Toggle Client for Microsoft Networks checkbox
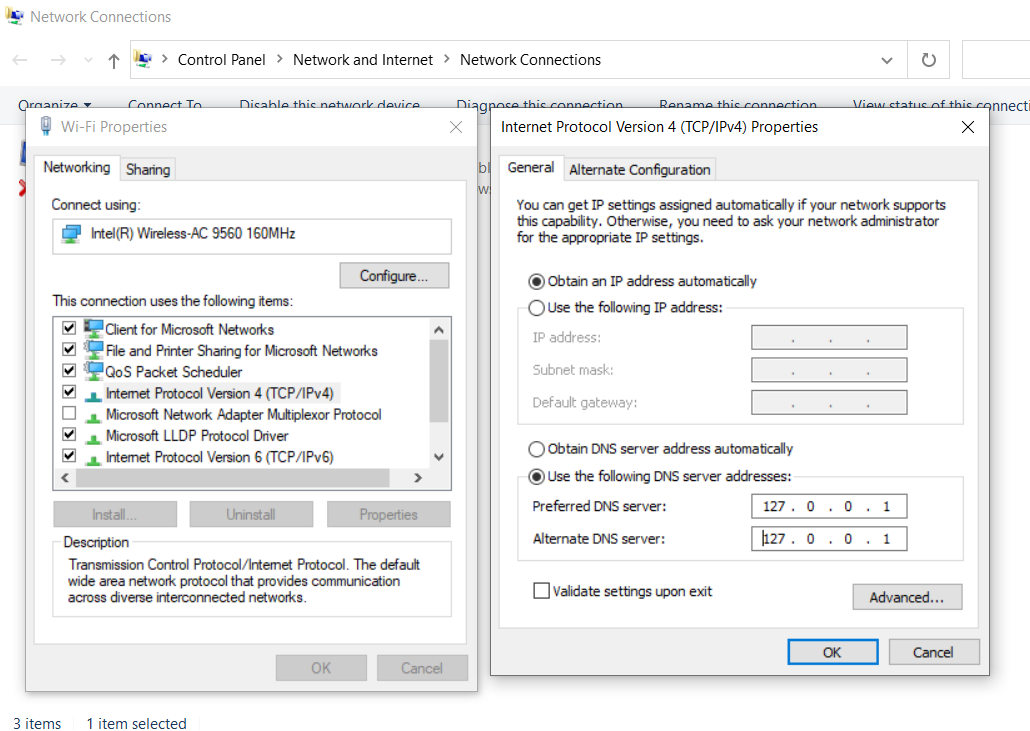 [x=69, y=327]
